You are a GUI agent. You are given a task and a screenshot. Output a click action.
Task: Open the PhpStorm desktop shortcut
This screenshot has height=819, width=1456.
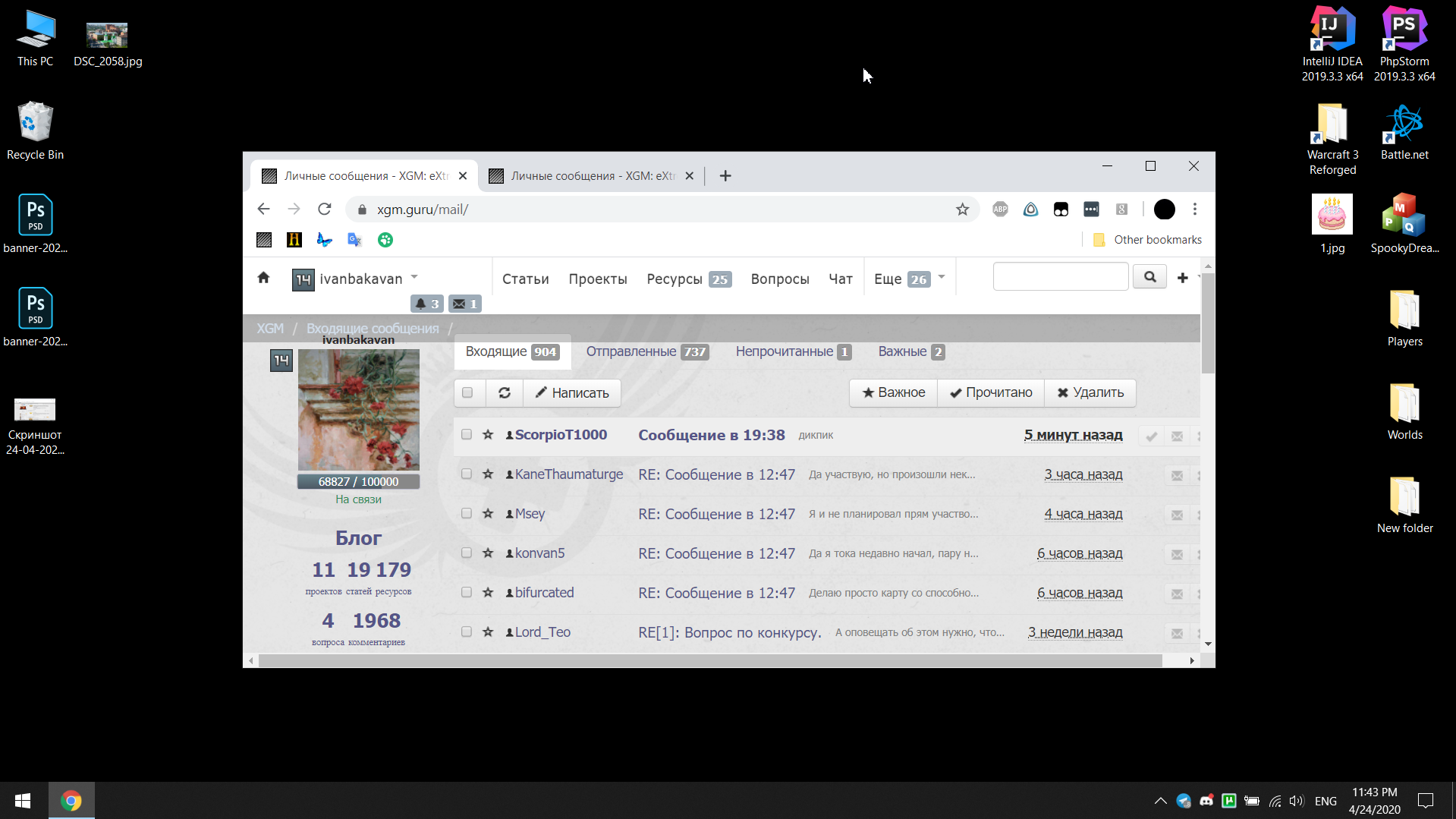(x=1404, y=44)
